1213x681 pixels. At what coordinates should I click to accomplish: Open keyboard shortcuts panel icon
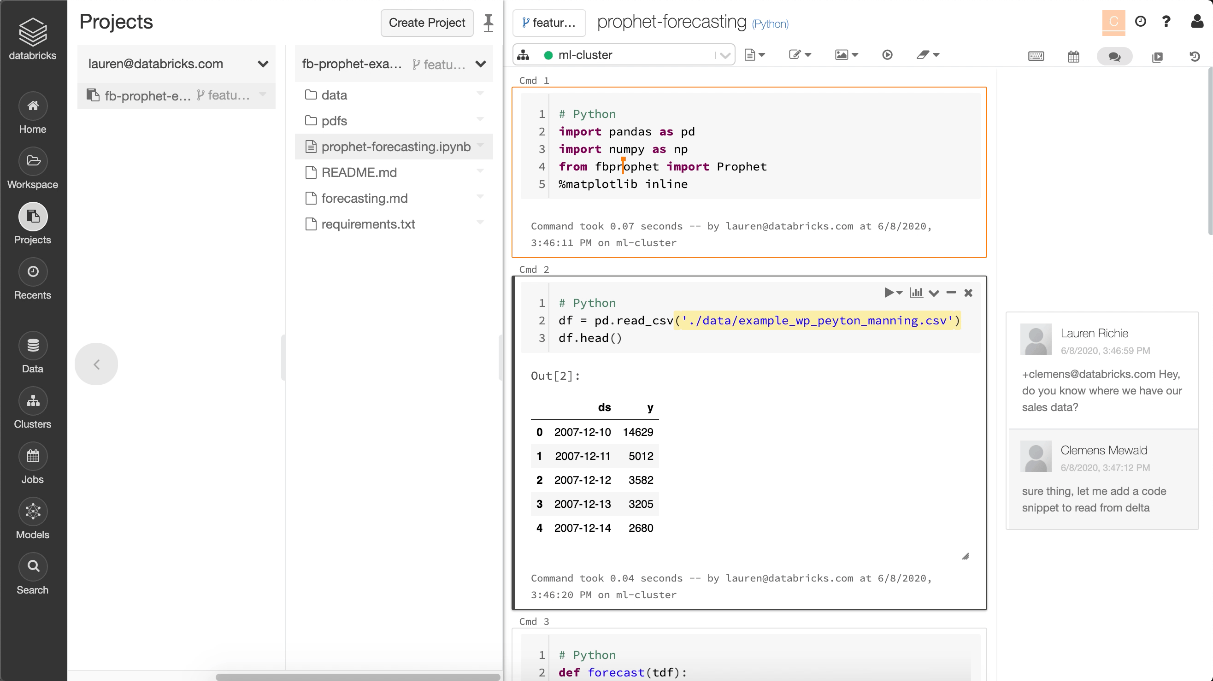1036,57
